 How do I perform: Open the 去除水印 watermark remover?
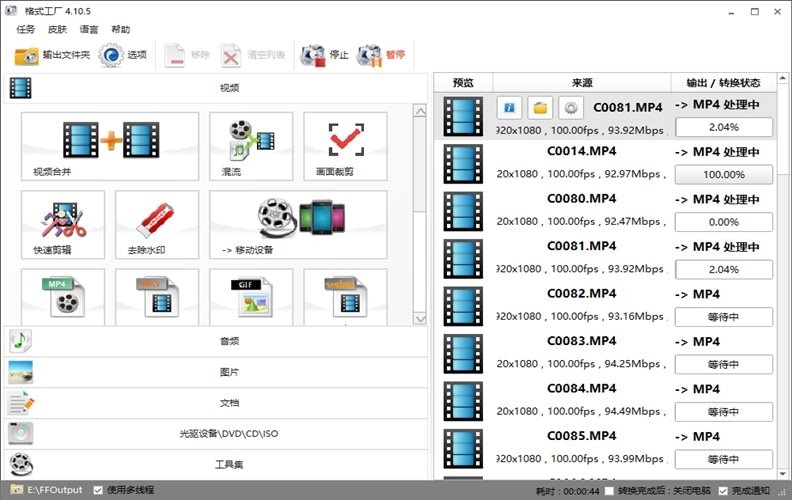[x=156, y=224]
